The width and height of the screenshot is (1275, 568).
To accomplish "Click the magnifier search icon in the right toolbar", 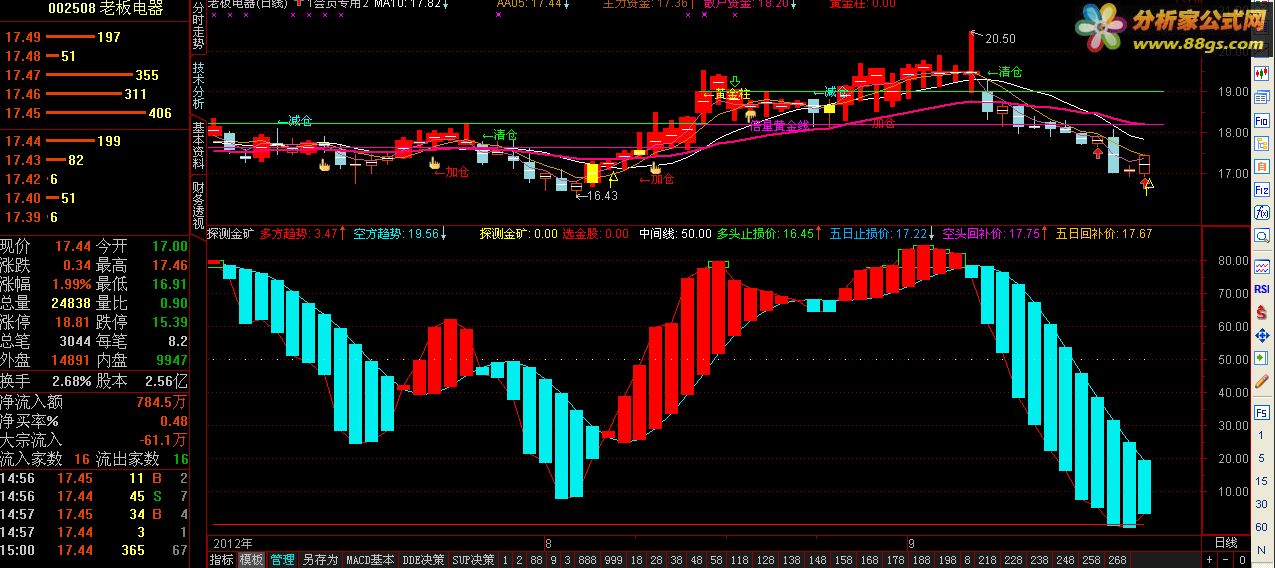I will click(x=1262, y=234).
